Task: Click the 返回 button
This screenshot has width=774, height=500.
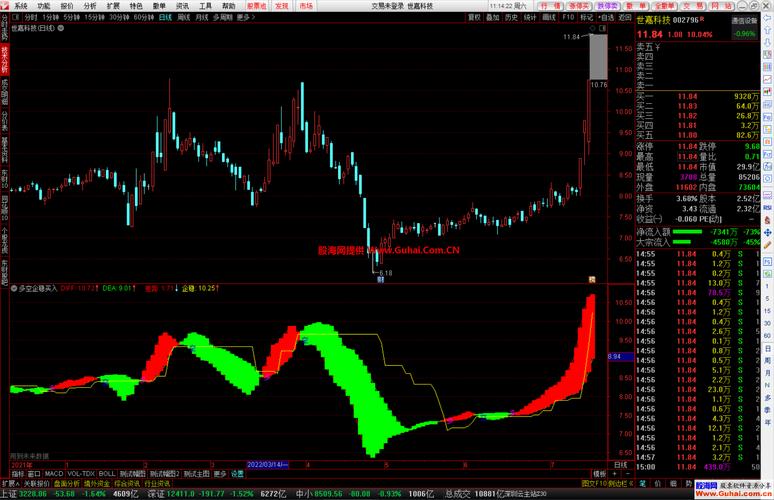Action: [x=625, y=17]
